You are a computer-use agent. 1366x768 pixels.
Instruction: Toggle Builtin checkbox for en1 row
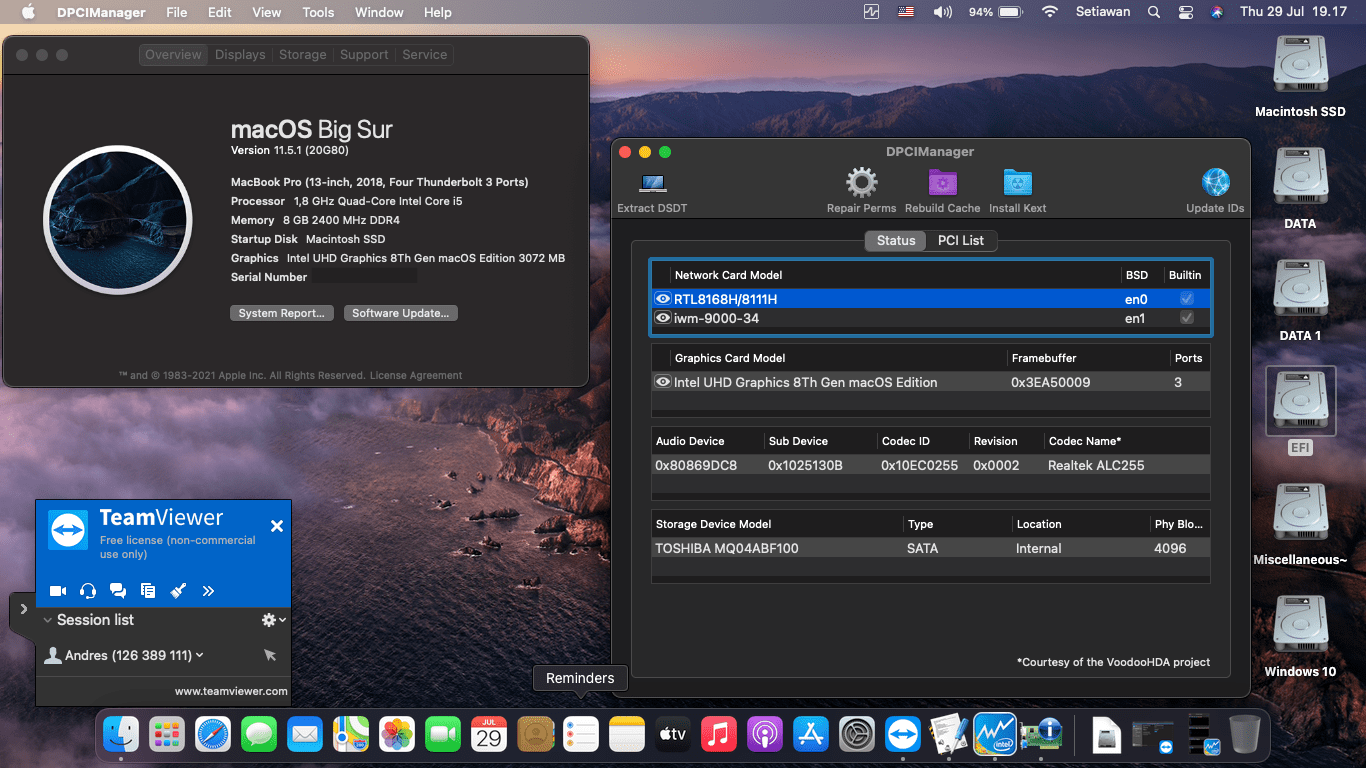pos(1186,318)
